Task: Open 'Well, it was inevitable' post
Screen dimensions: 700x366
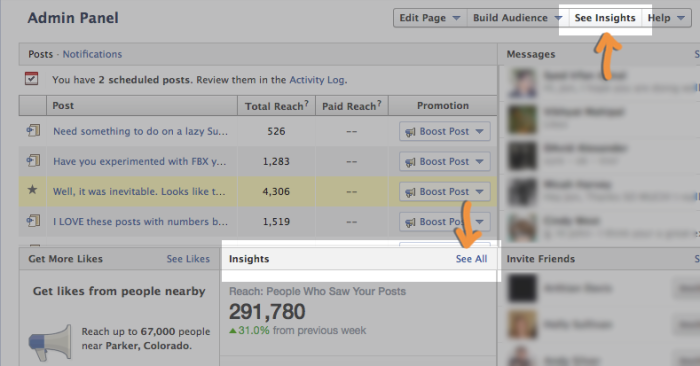Action: pyautogui.click(x=139, y=191)
